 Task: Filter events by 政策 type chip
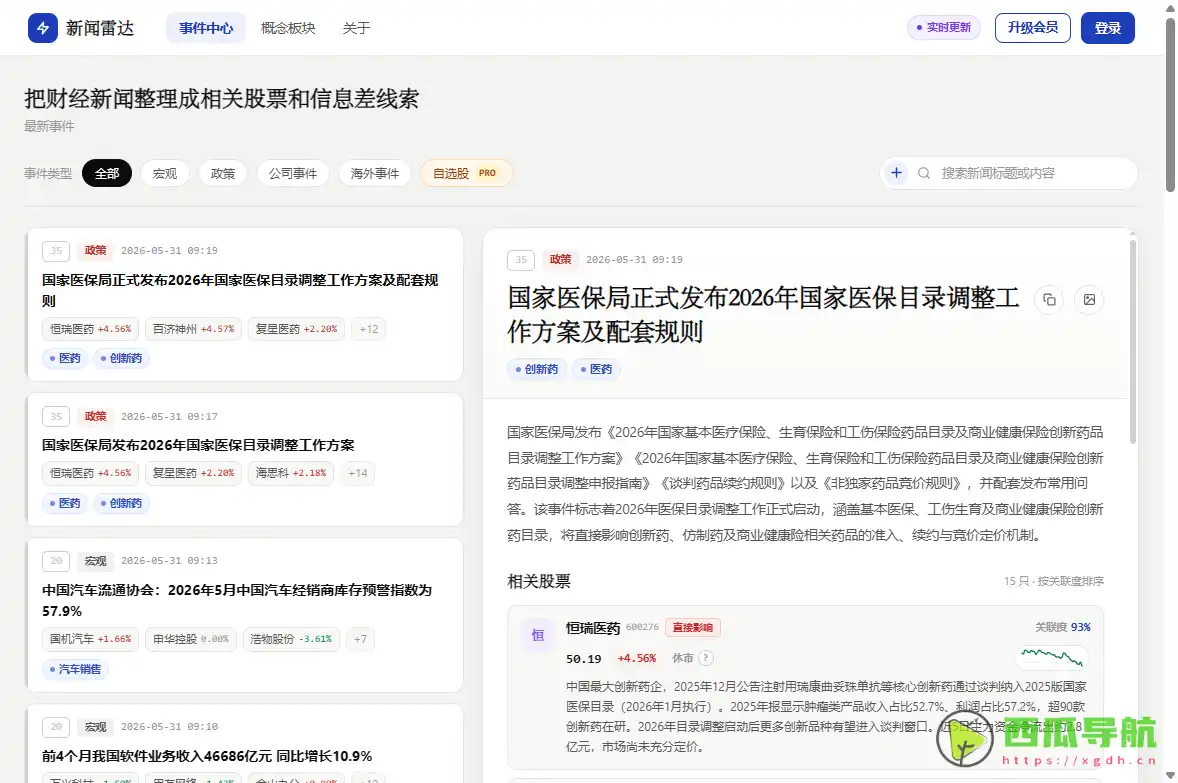(x=222, y=173)
